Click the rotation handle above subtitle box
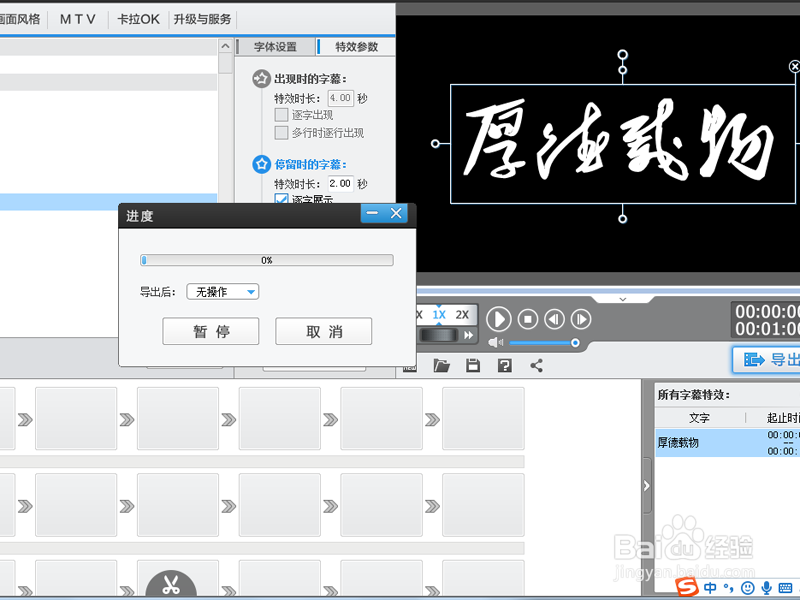 click(622, 54)
